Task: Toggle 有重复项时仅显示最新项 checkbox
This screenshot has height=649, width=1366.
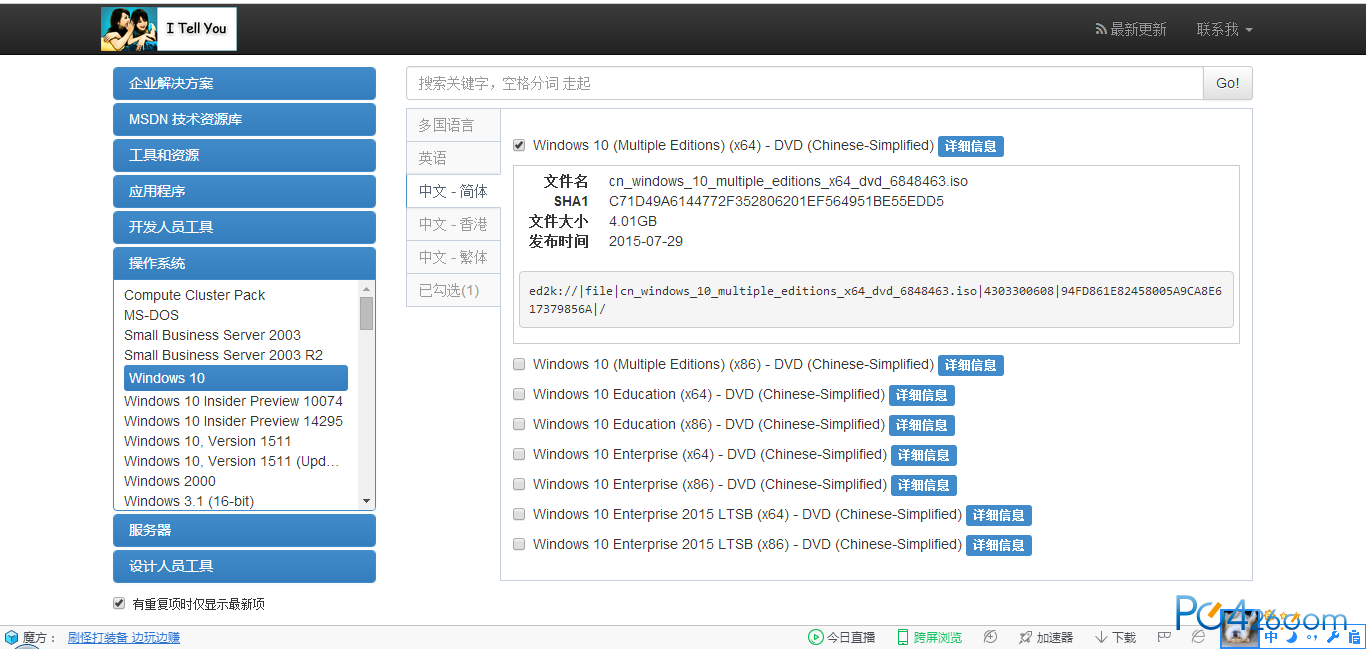Action: point(120,603)
